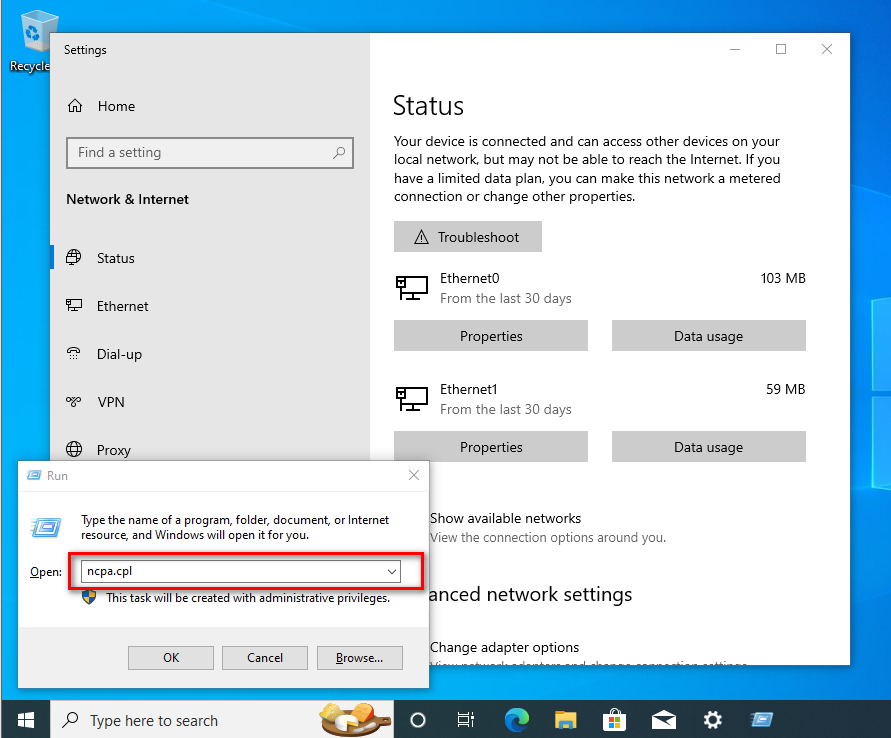Open Microsoft Edge from the taskbar
891x738 pixels.
[x=516, y=720]
